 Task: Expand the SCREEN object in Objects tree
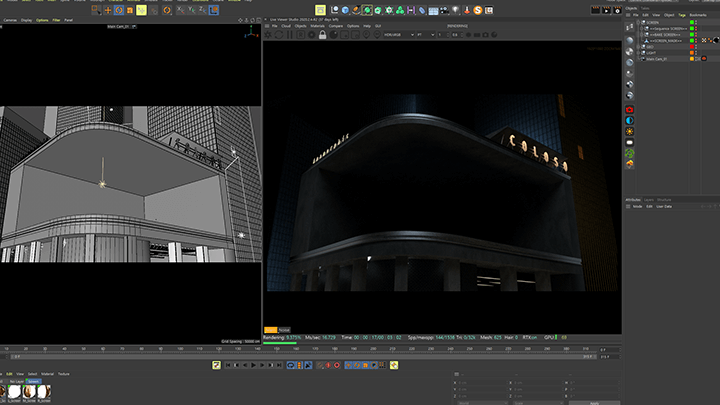638,22
